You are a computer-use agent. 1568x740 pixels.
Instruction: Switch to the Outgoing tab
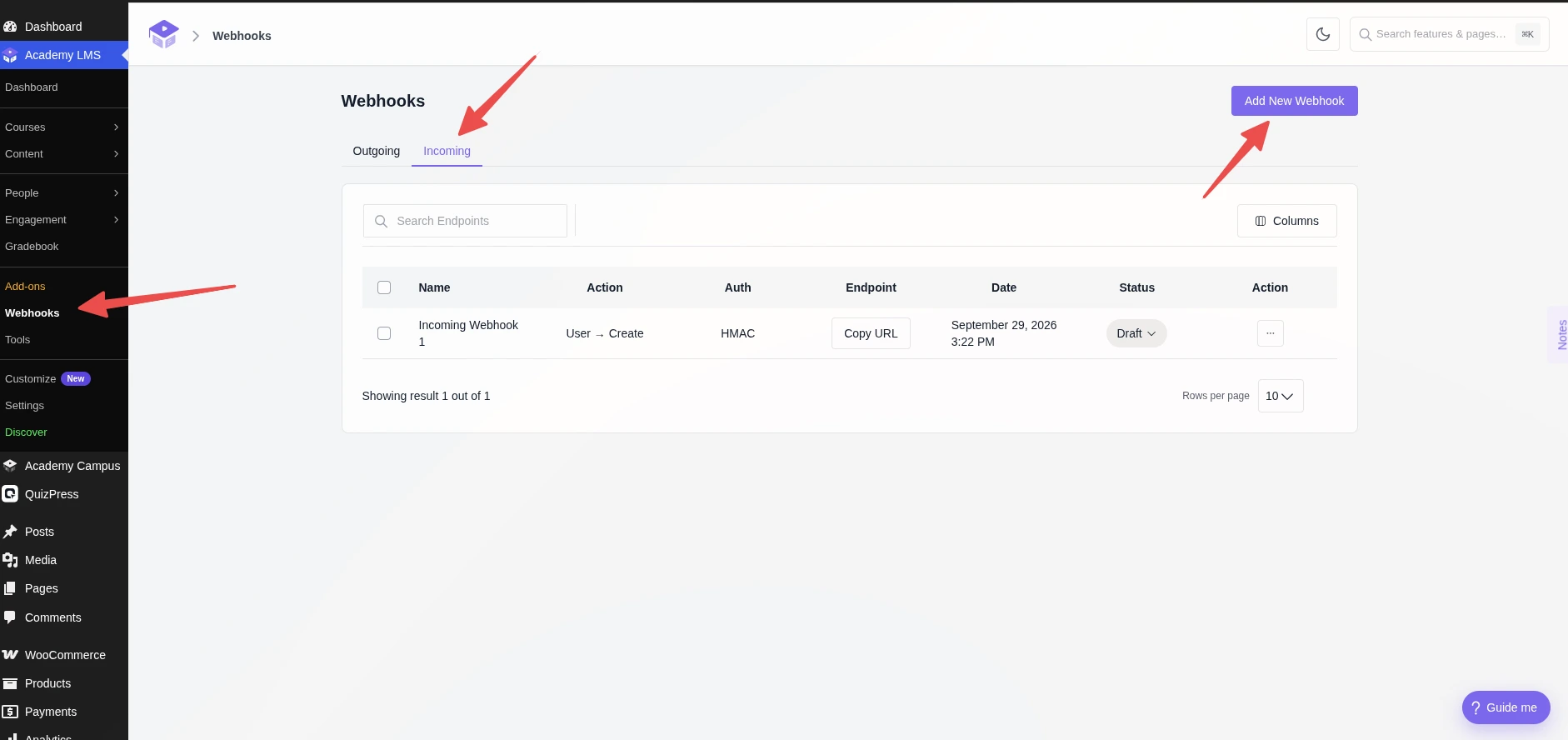377,151
